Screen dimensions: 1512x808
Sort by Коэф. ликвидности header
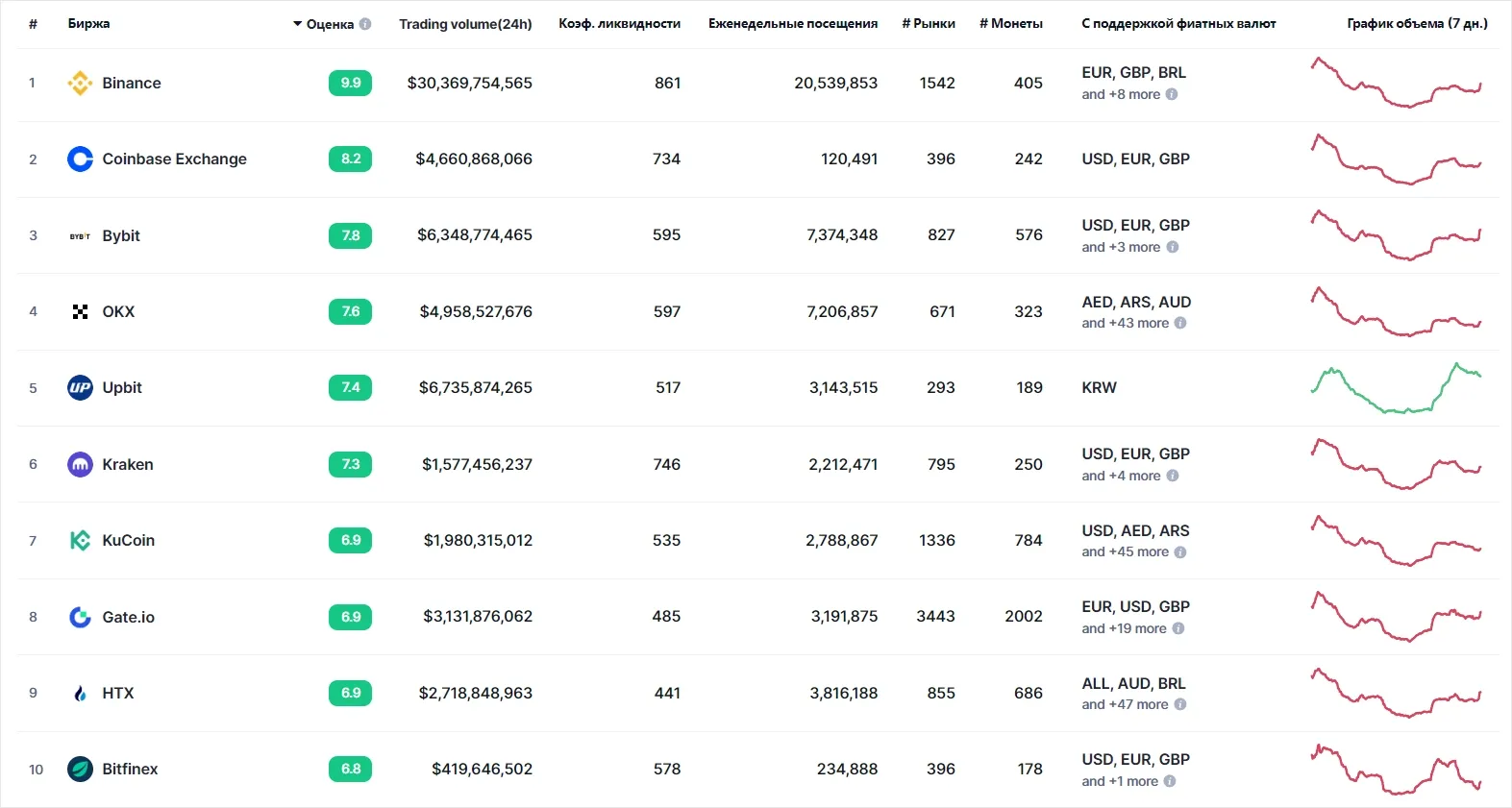[x=620, y=24]
